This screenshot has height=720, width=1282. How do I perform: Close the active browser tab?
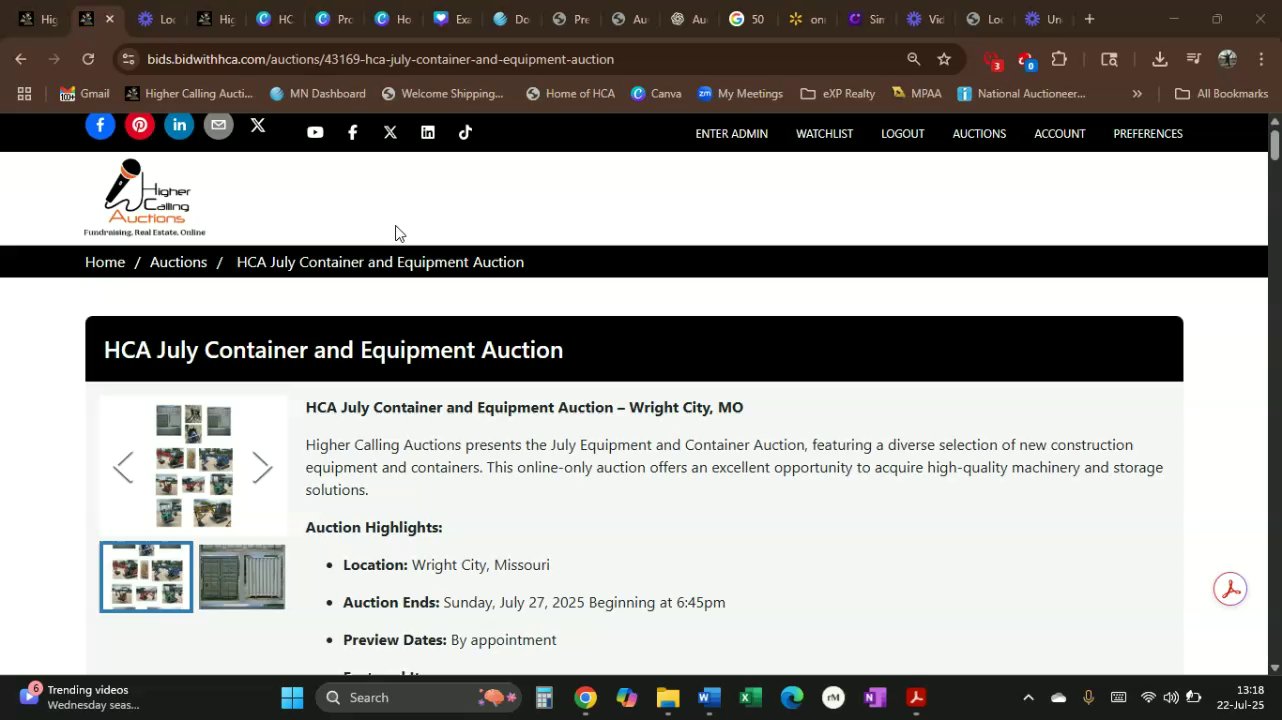coord(110,19)
